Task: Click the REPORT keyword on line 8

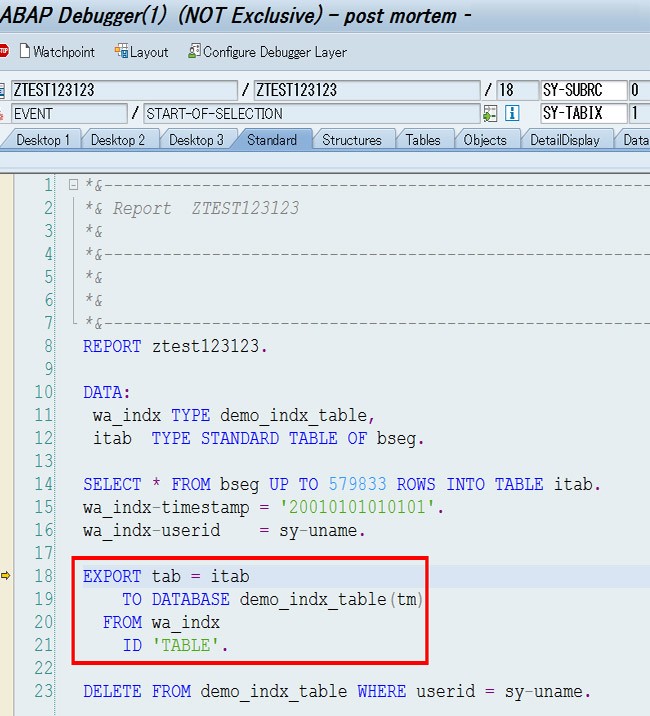Action: tap(112, 346)
